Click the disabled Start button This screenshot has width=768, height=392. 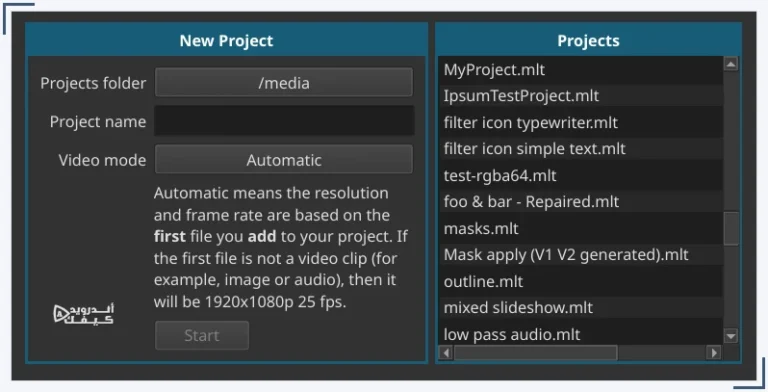pyautogui.click(x=202, y=335)
